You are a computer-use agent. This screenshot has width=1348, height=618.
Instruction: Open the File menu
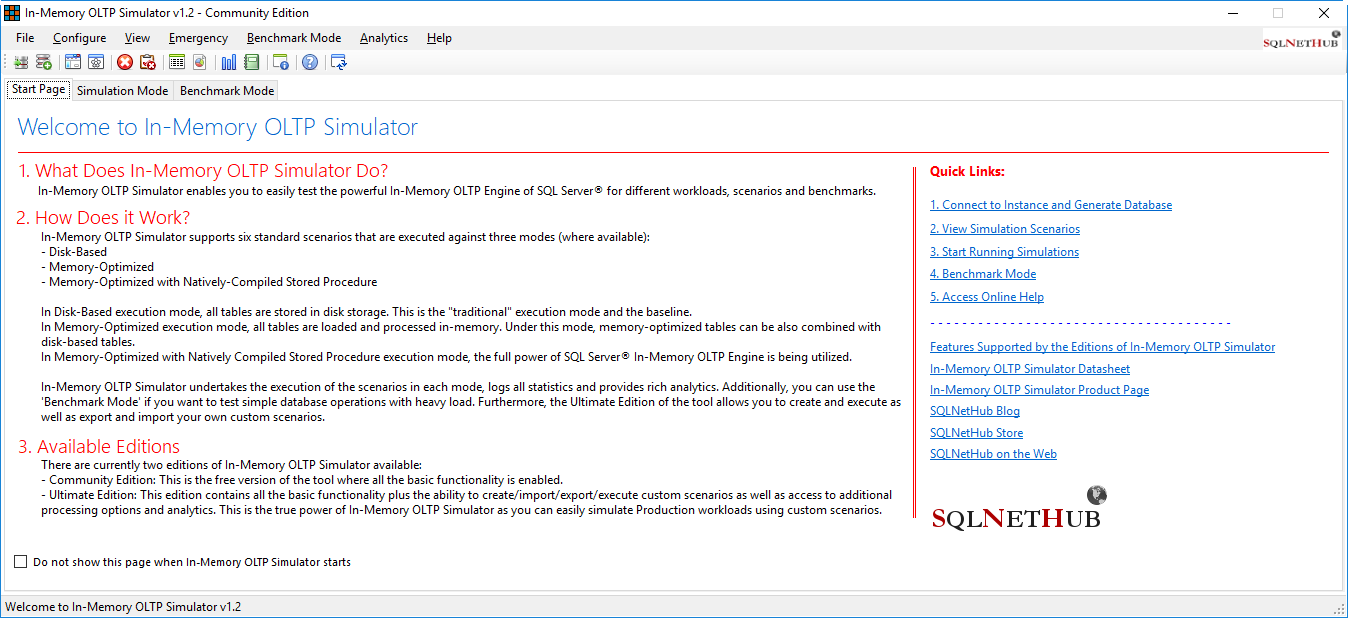click(x=25, y=38)
